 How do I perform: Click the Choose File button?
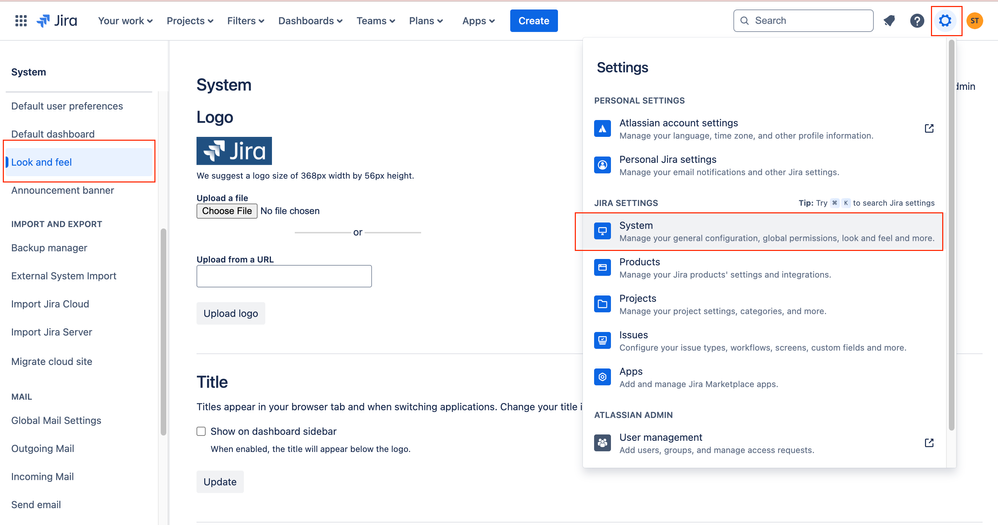point(227,211)
